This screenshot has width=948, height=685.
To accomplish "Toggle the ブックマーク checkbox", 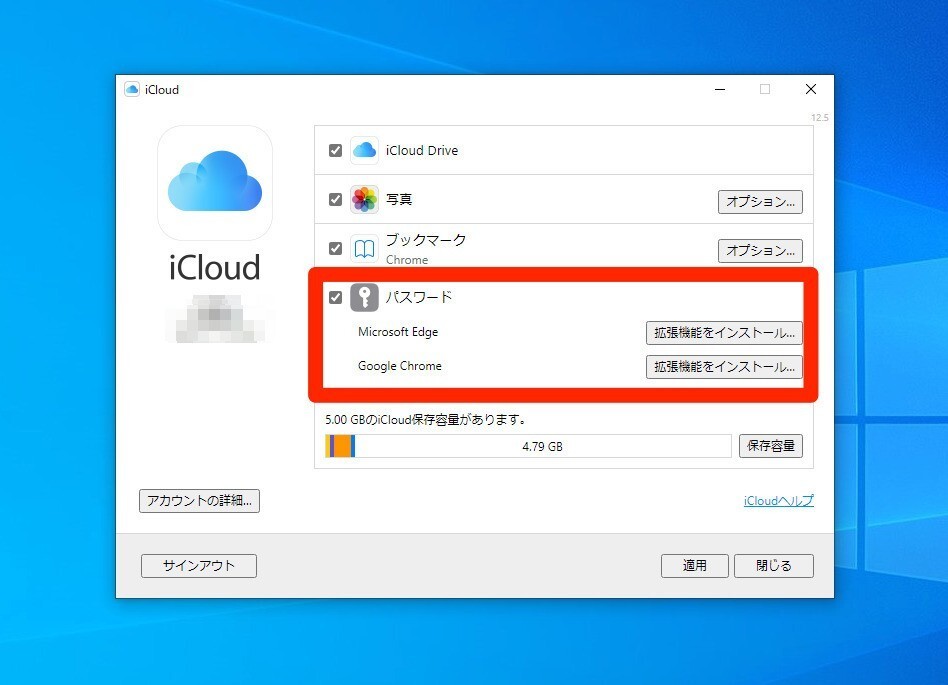I will click(x=335, y=248).
